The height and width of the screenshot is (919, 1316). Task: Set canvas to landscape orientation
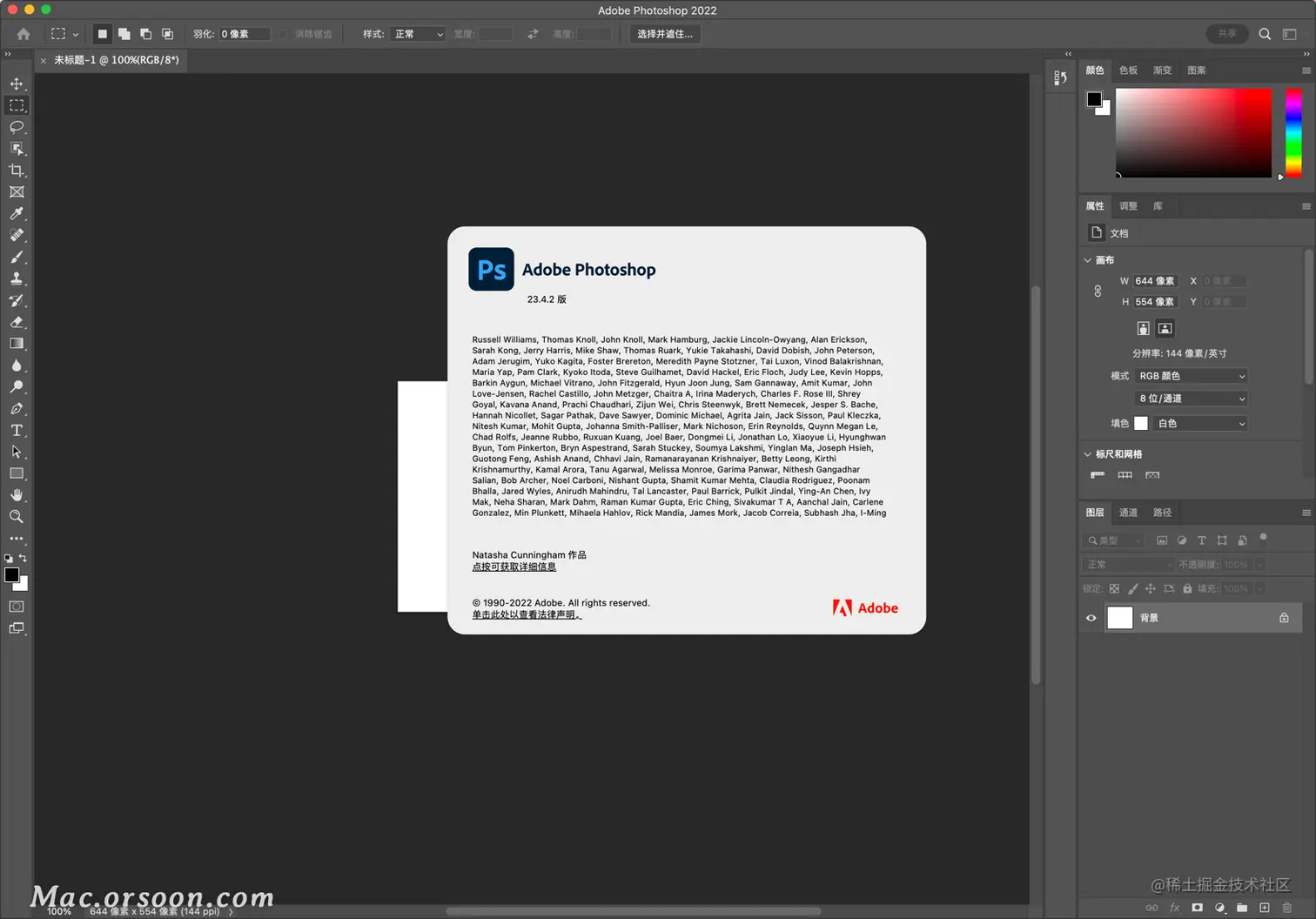1165,328
